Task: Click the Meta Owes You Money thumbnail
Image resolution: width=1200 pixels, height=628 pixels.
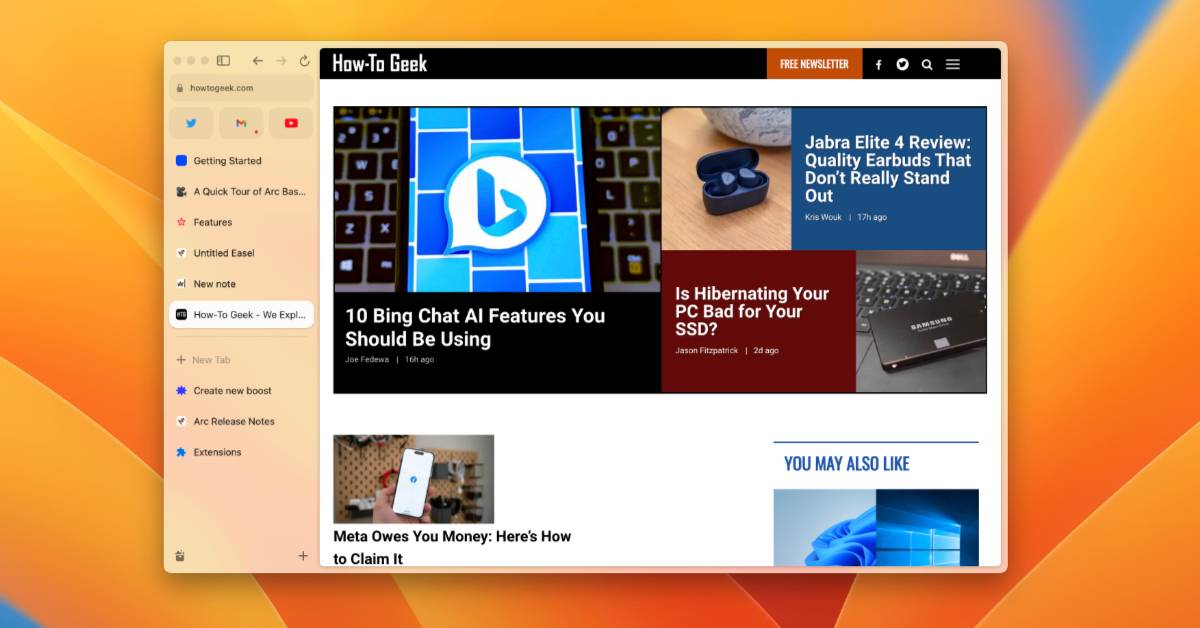Action: [x=414, y=479]
